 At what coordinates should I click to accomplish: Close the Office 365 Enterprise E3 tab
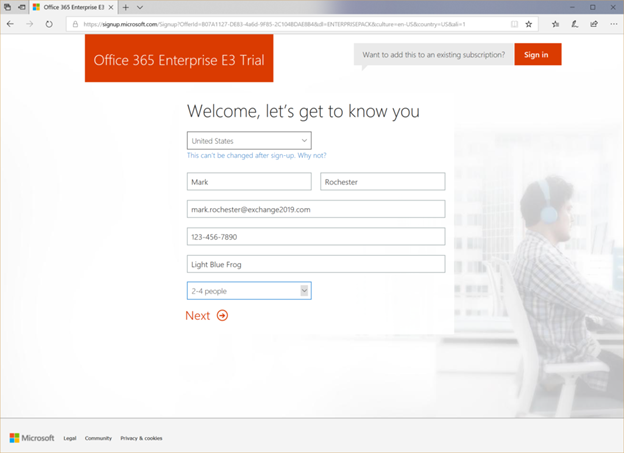click(111, 7)
